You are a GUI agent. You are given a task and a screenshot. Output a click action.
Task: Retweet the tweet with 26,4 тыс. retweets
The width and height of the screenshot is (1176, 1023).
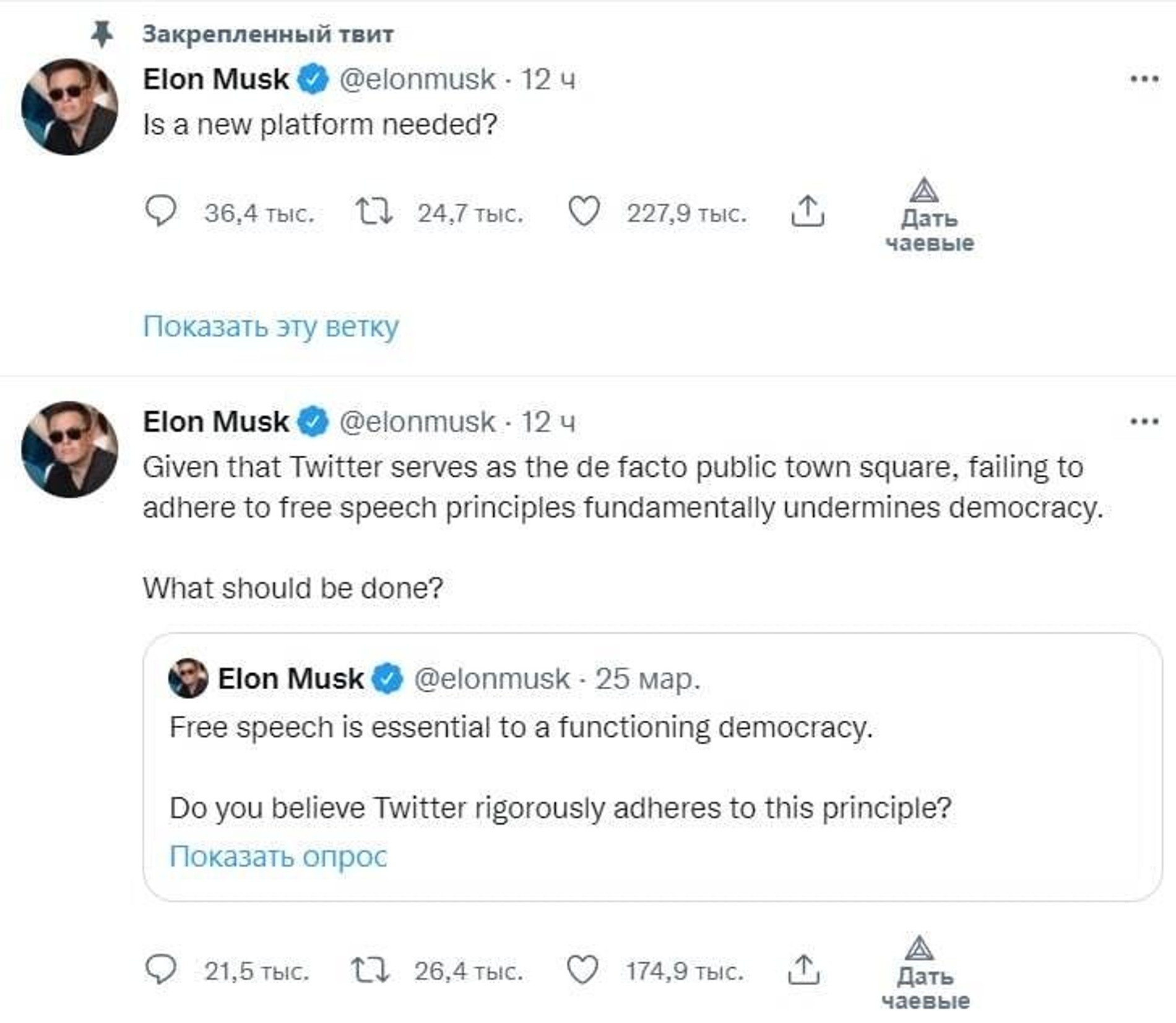(x=370, y=970)
